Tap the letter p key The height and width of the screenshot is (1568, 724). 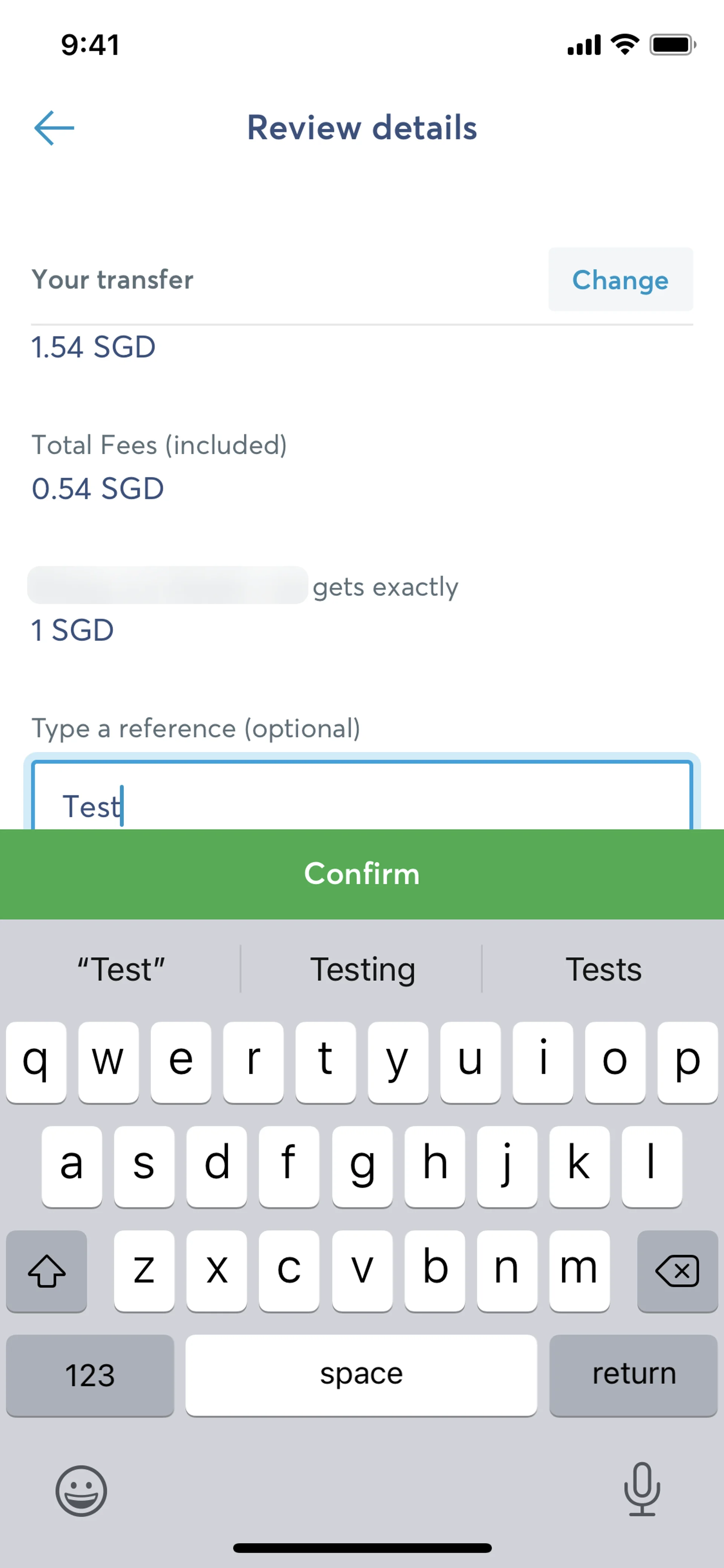click(x=687, y=1061)
